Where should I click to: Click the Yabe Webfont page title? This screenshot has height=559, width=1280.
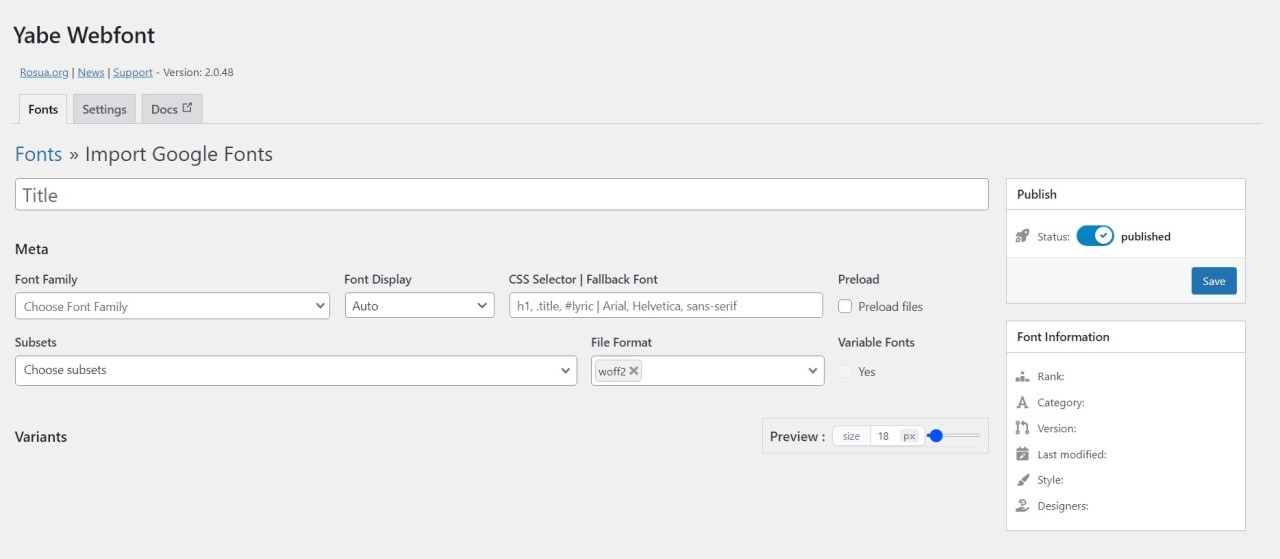tap(84, 35)
